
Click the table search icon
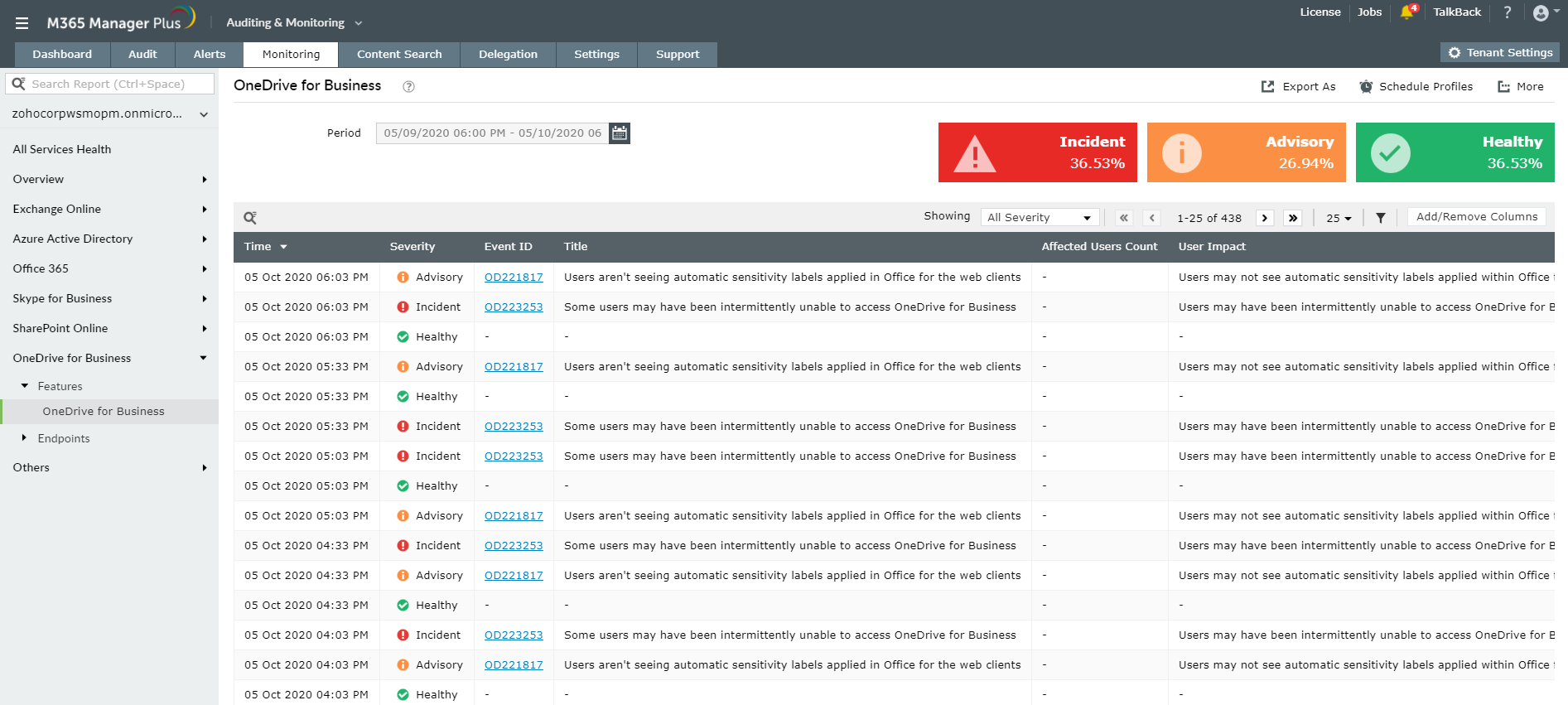click(250, 218)
